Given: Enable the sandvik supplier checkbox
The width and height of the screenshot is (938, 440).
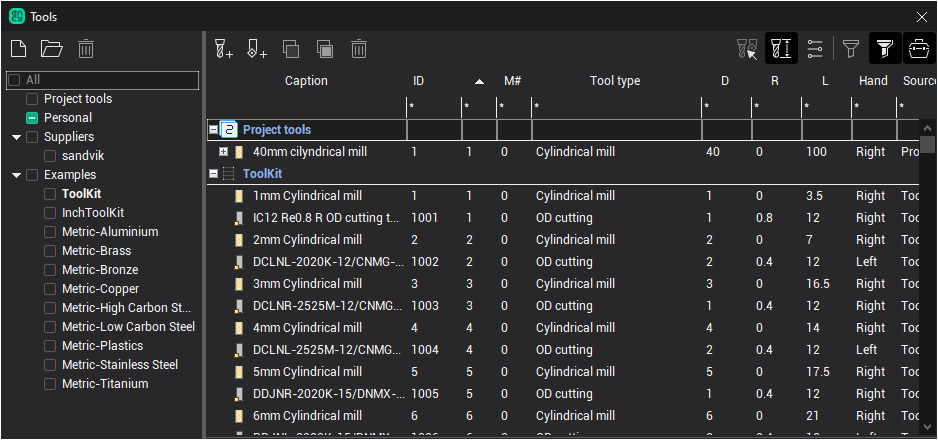Looking at the screenshot, I should [x=51, y=156].
